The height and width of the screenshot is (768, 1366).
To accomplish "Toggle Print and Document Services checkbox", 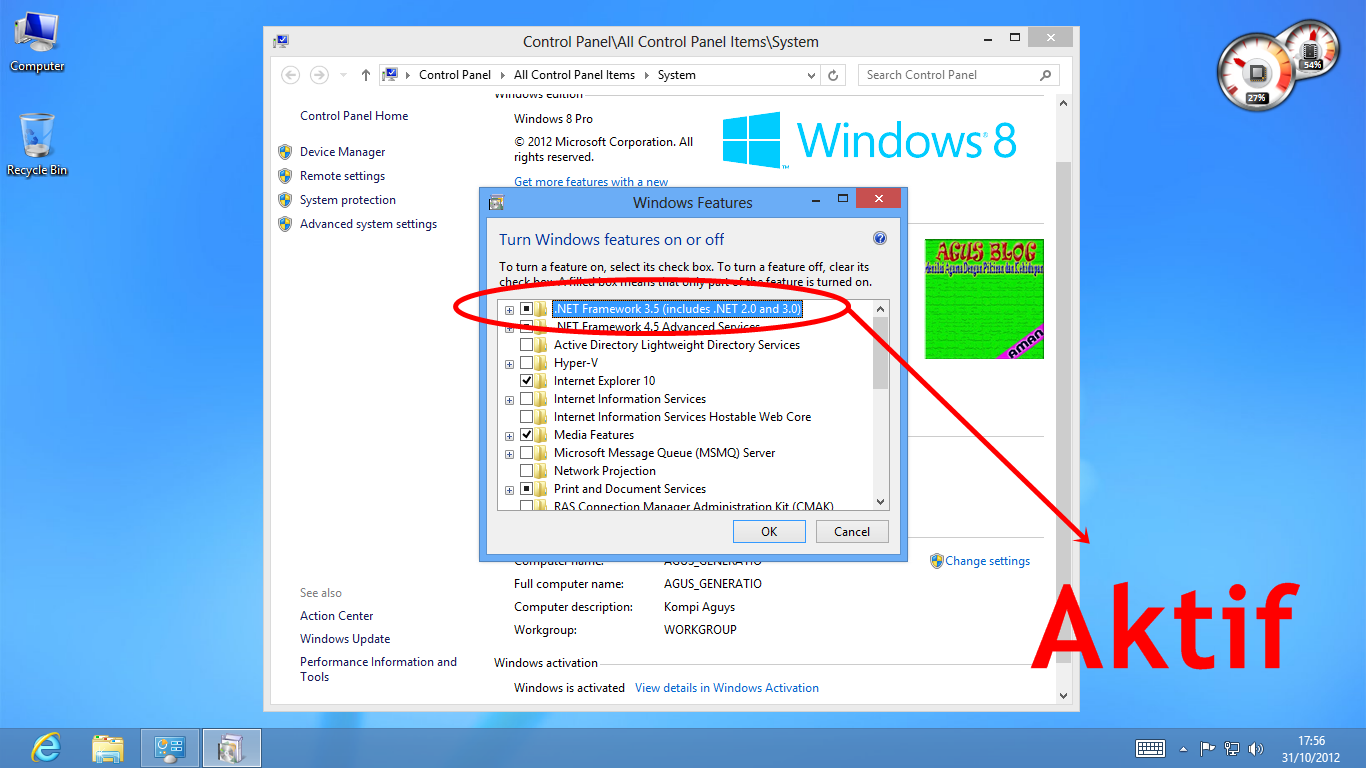I will 527,489.
